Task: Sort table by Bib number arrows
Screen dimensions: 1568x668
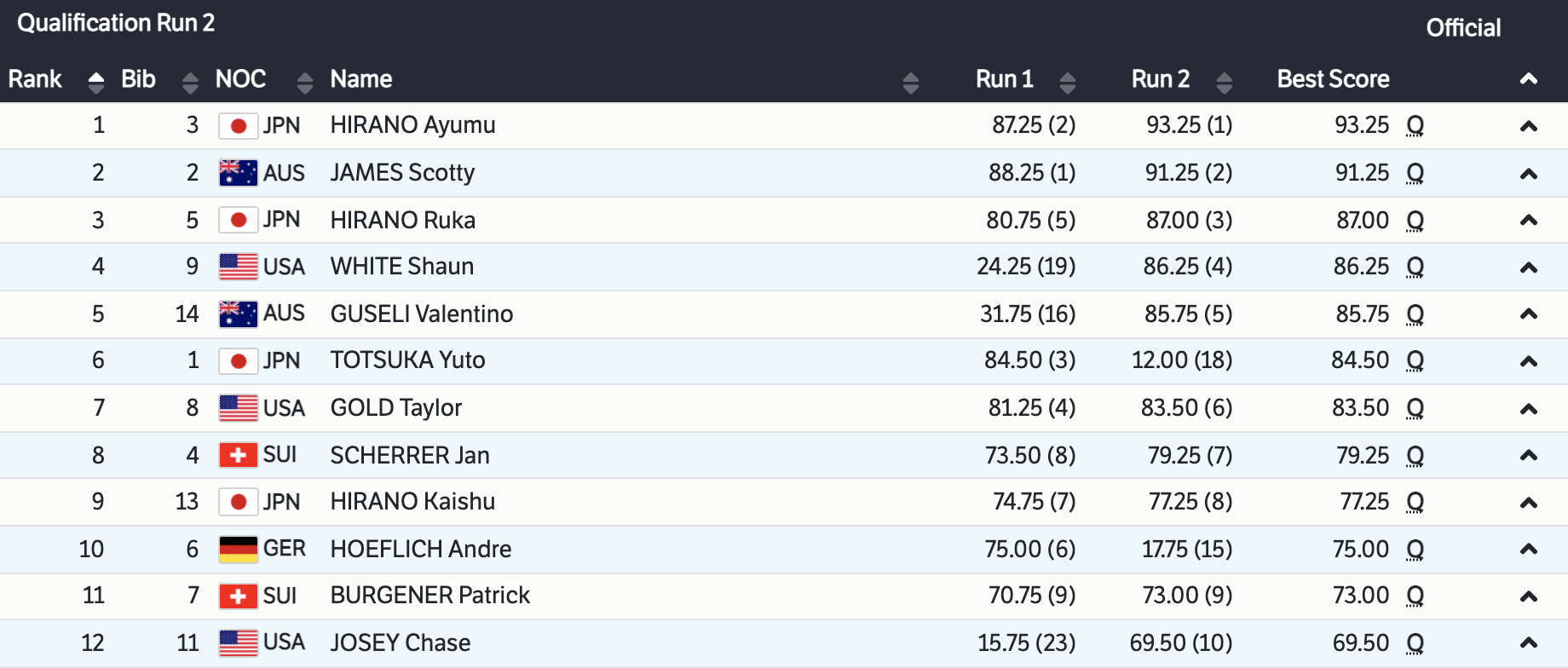Action: [190, 82]
